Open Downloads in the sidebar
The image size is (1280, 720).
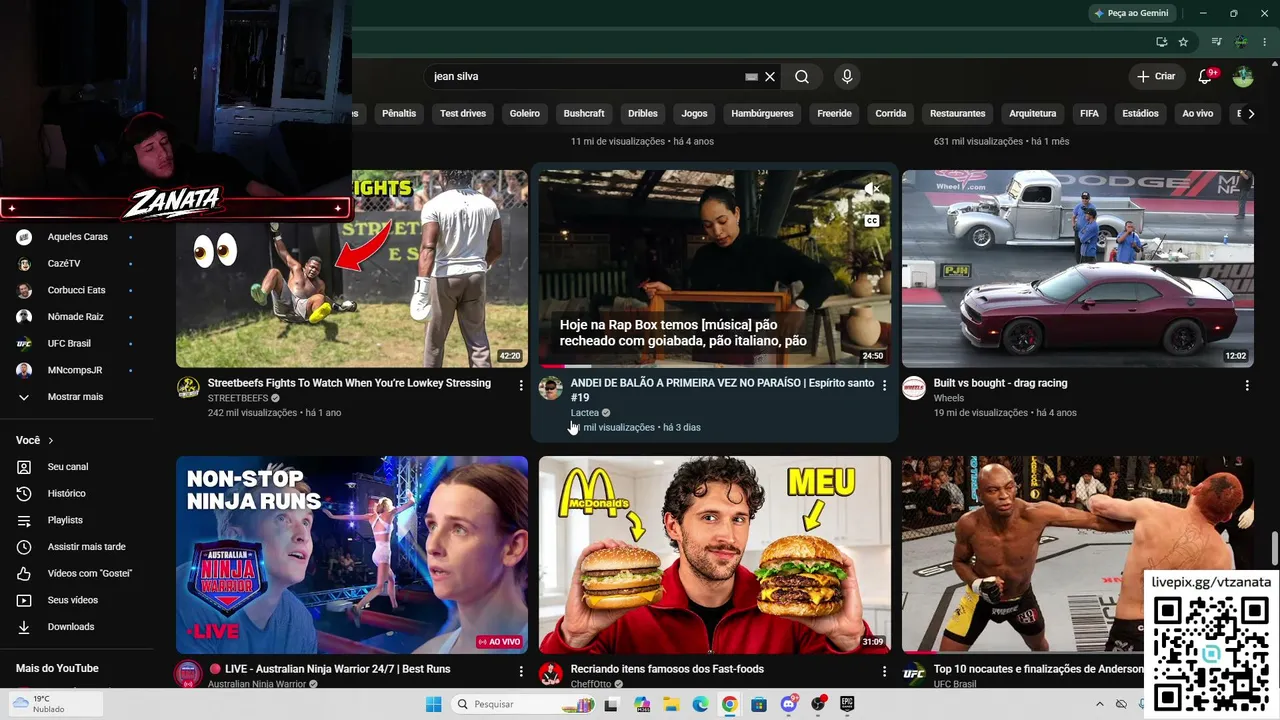[70, 627]
